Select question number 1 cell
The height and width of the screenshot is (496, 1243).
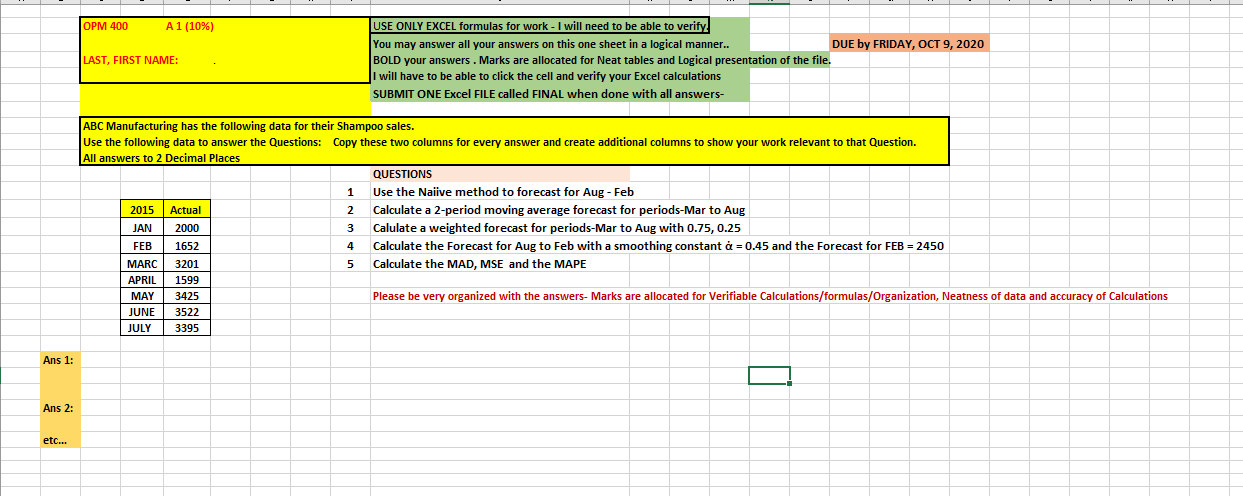point(350,191)
